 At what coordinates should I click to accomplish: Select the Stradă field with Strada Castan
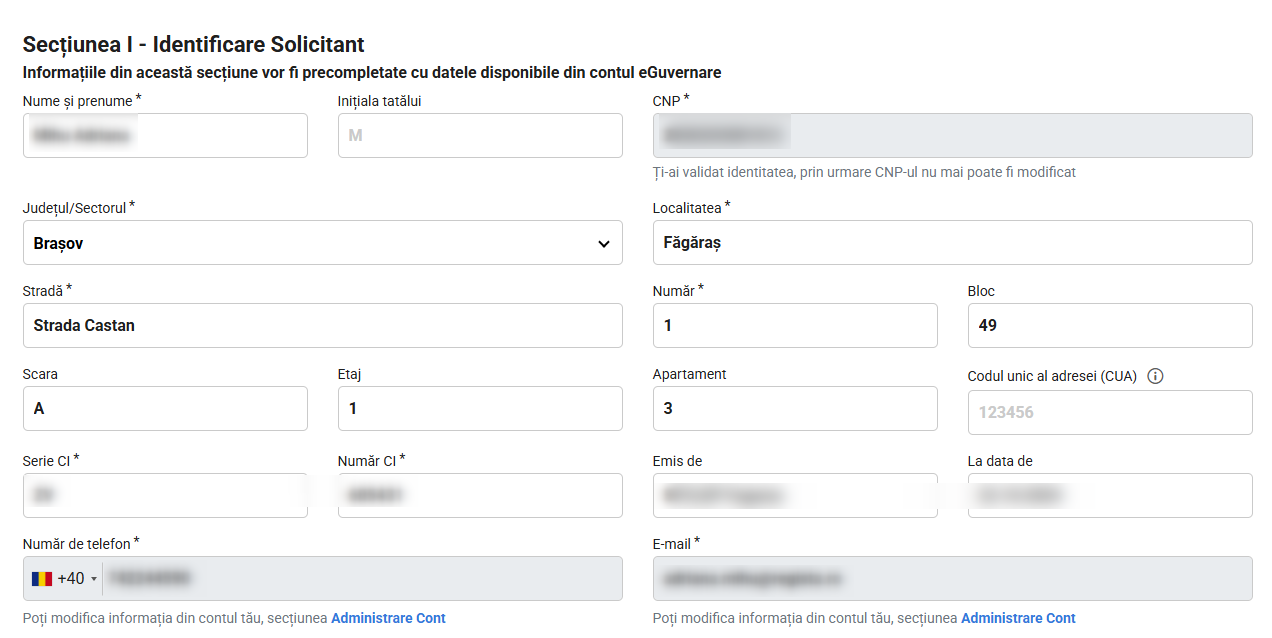[x=322, y=325]
